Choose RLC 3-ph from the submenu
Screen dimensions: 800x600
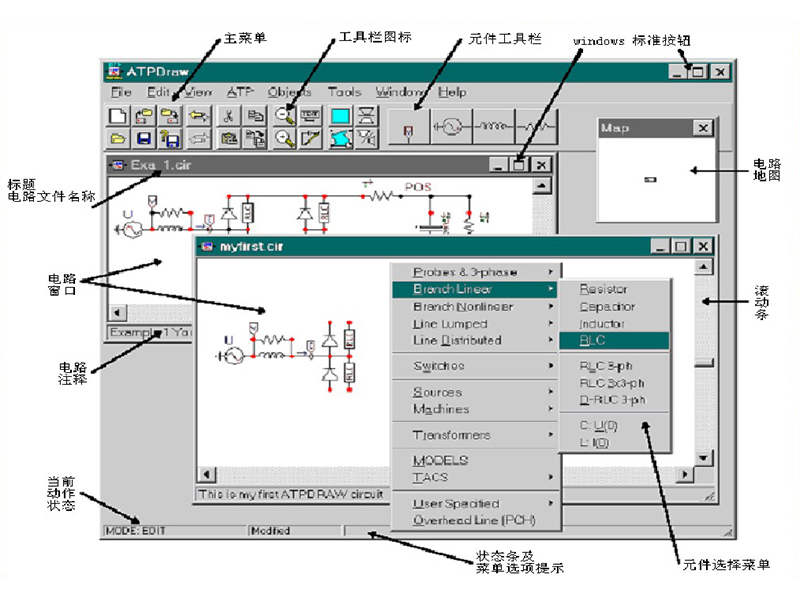tap(614, 366)
